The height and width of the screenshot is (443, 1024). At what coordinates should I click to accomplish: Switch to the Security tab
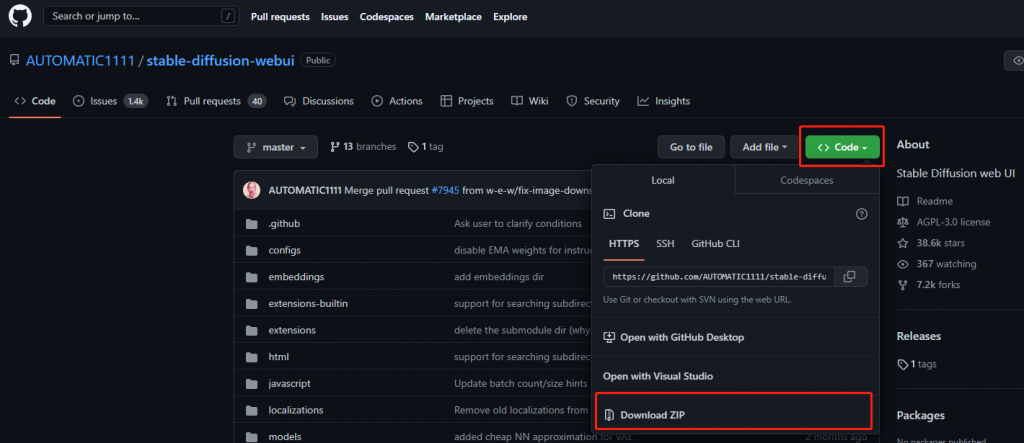[593, 101]
